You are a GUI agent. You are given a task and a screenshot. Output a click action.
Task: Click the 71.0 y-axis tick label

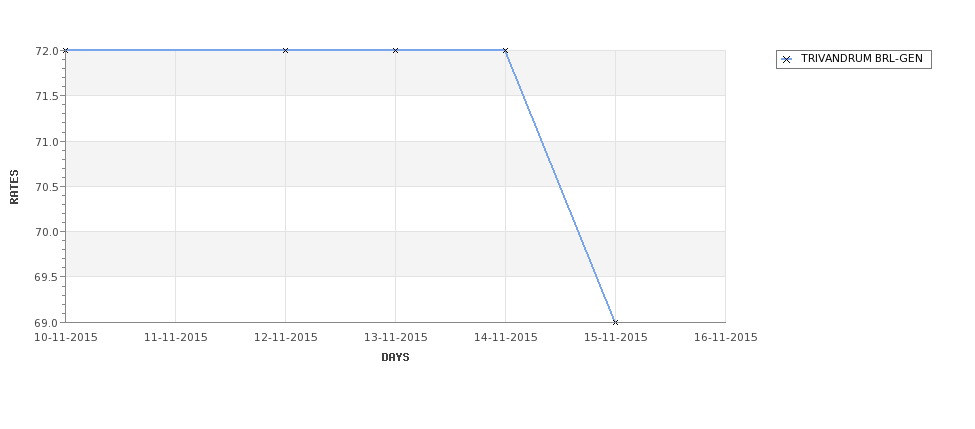47,142
